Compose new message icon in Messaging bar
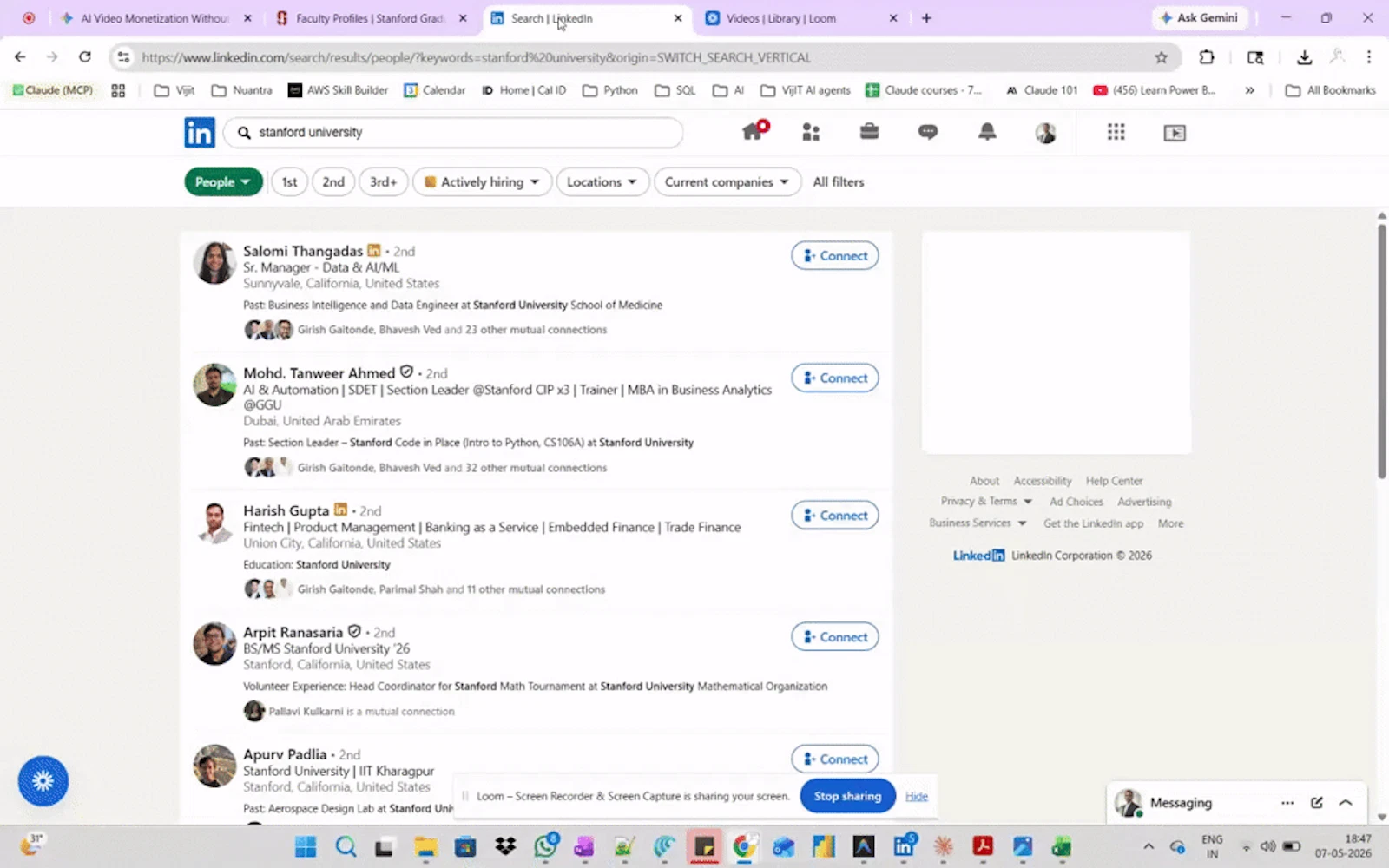Viewport: 1389px width, 868px height. tap(1317, 803)
